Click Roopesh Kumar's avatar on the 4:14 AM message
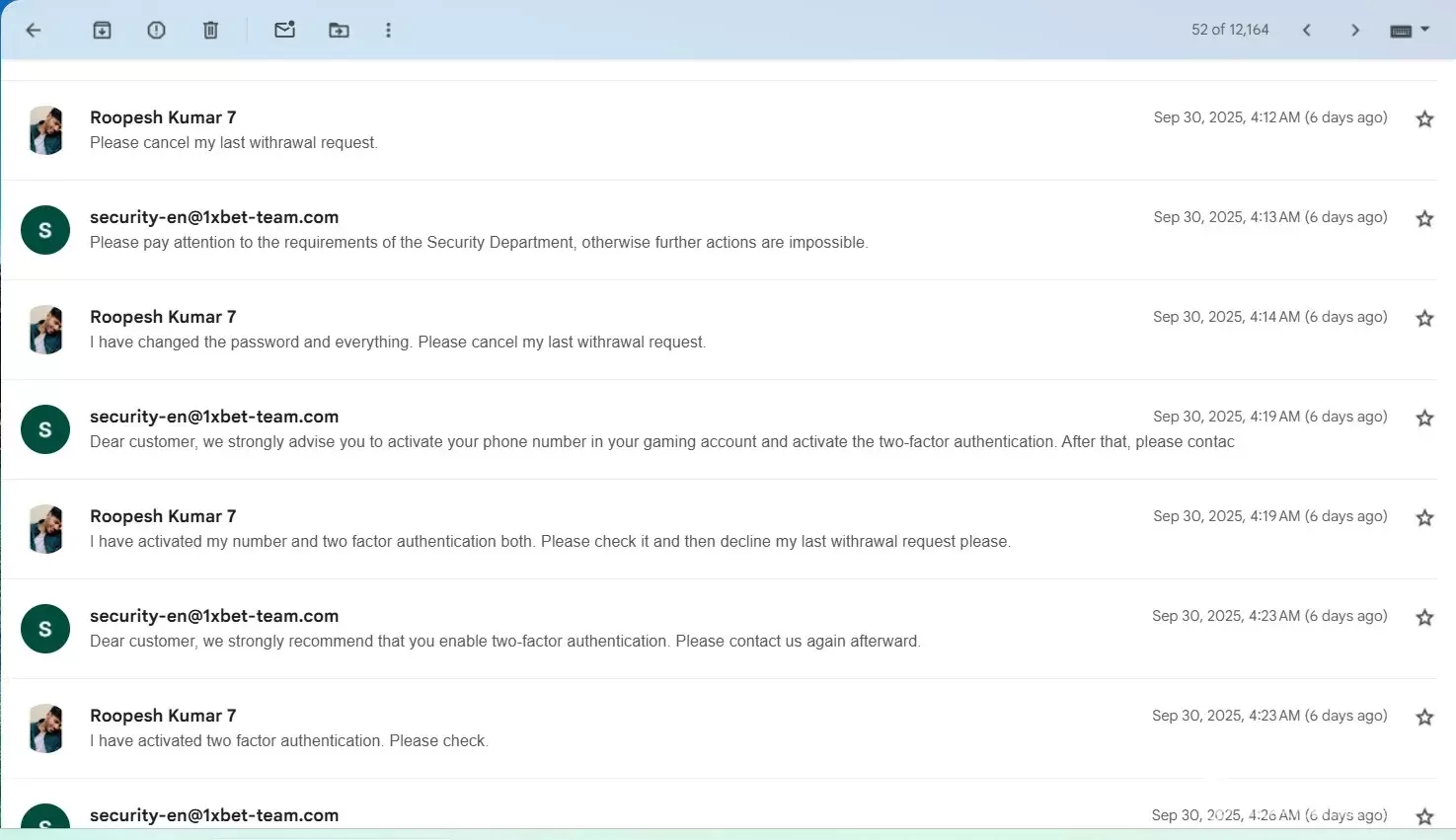This screenshot has width=1456, height=840. 45,330
